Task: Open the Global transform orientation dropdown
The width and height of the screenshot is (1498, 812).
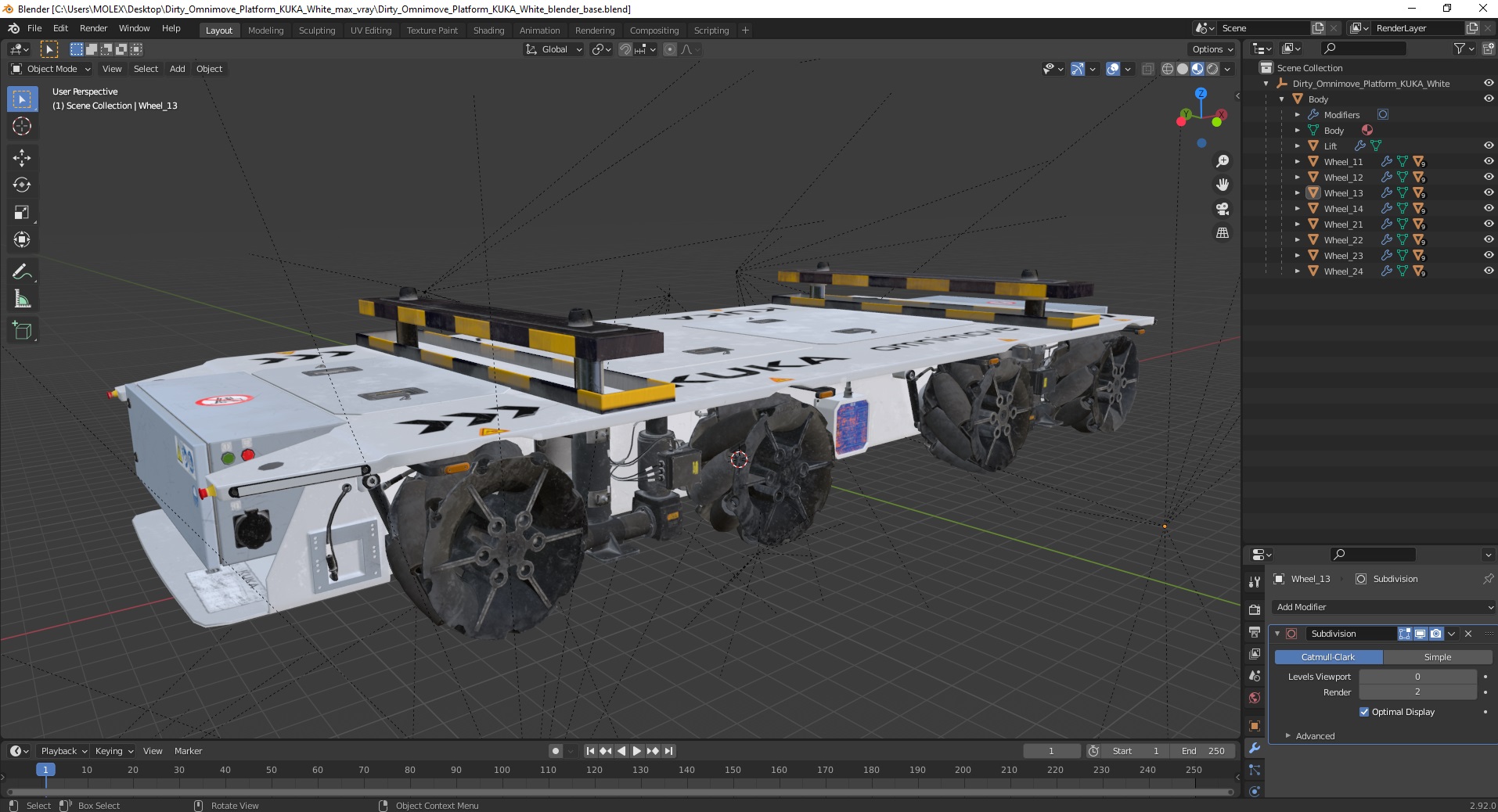Action: 553,49
